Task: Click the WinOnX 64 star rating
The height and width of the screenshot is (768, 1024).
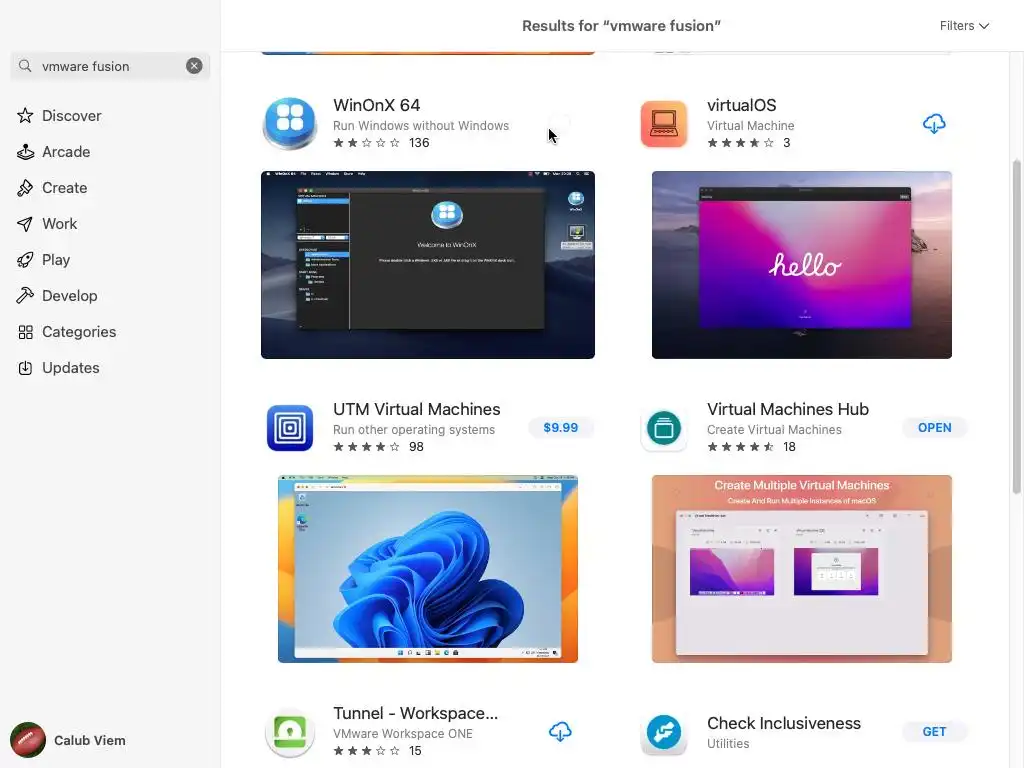Action: 366,142
